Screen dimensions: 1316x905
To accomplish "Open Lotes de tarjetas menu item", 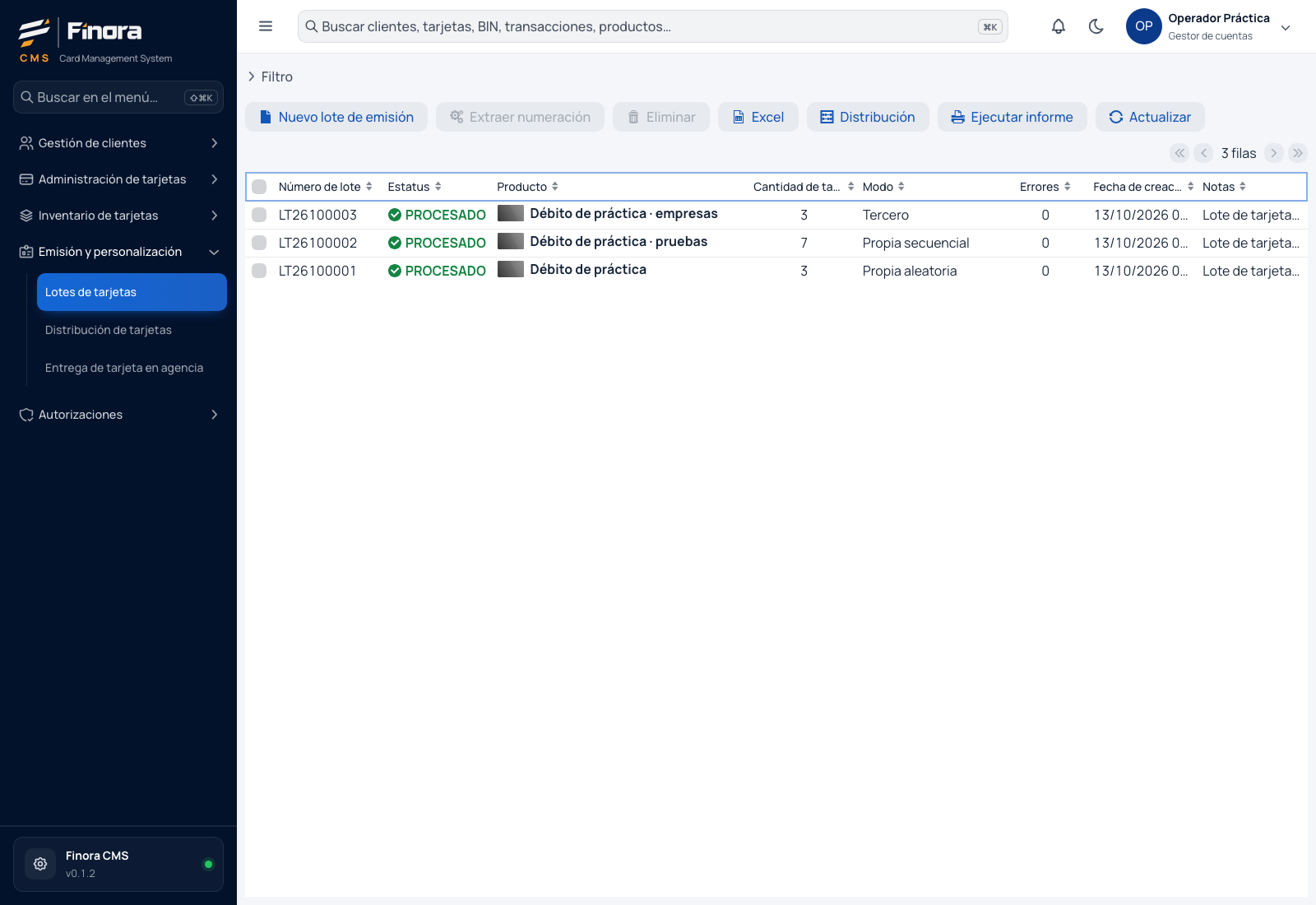I will pos(132,292).
